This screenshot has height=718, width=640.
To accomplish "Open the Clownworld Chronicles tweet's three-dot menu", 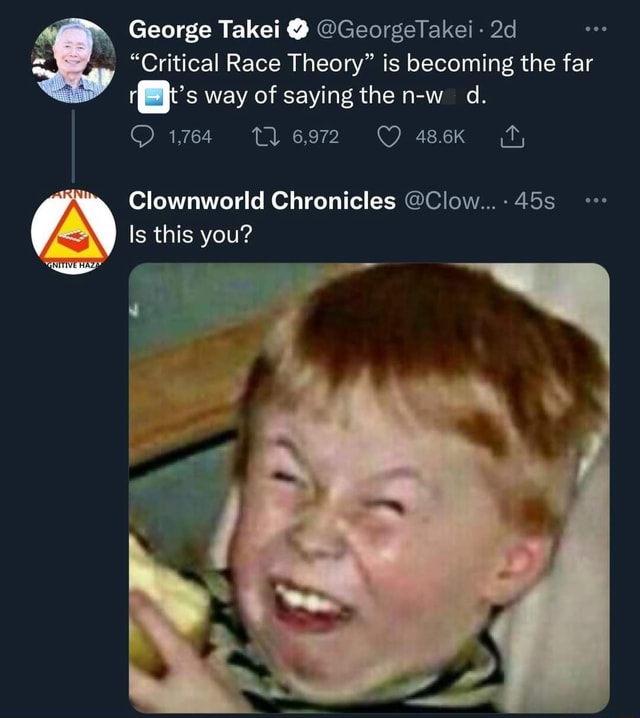I will 597,200.
